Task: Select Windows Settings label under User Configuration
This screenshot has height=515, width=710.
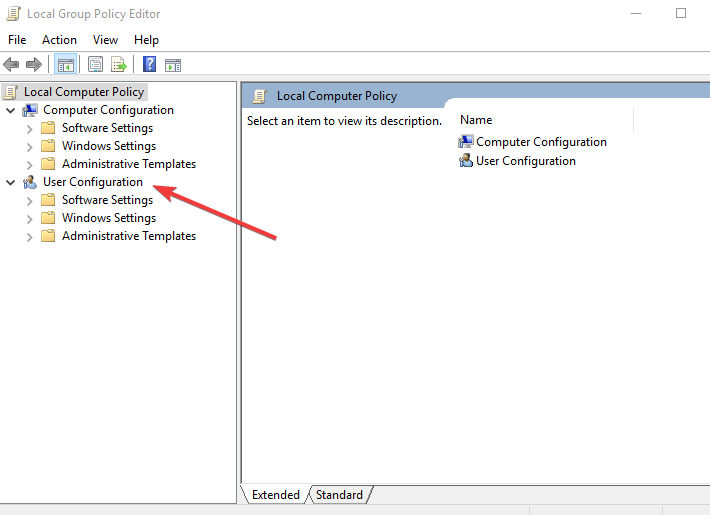Action: (x=109, y=218)
